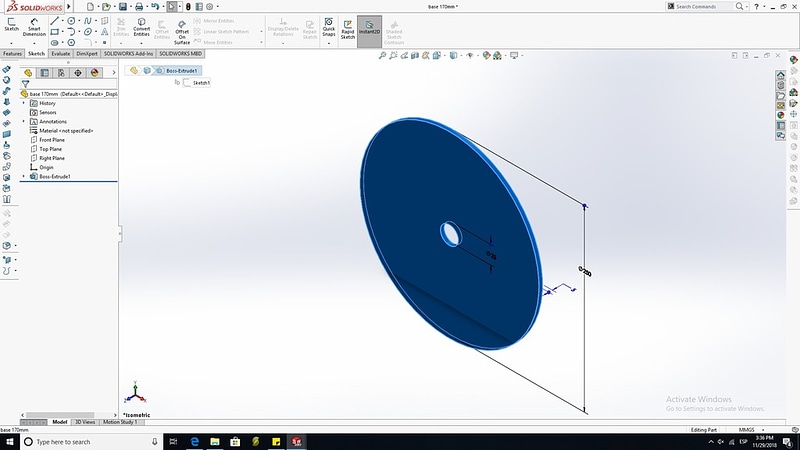Open Quick Snaps
800x450 pixels.
(x=329, y=27)
